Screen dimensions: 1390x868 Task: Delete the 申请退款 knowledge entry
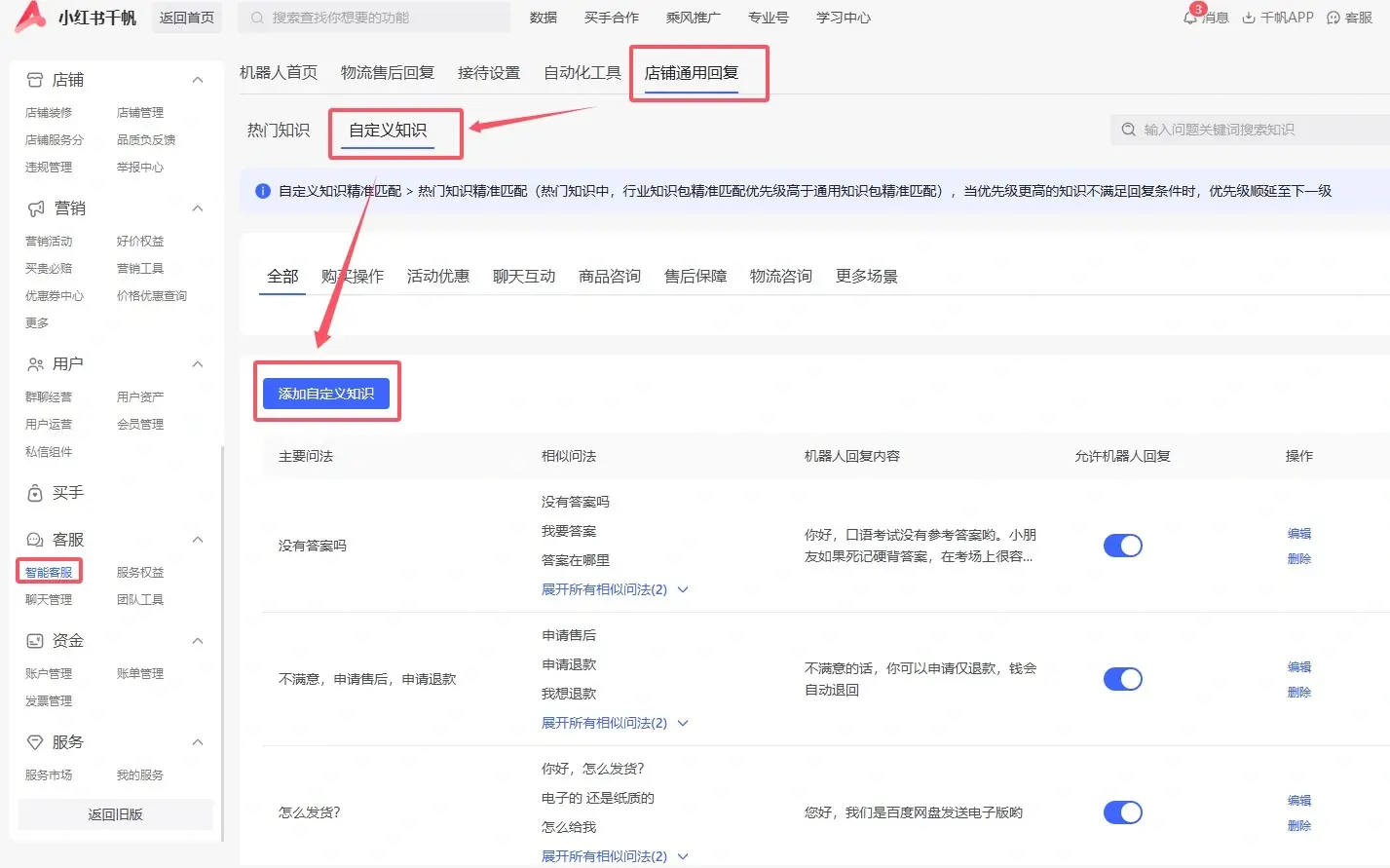pyautogui.click(x=1299, y=693)
